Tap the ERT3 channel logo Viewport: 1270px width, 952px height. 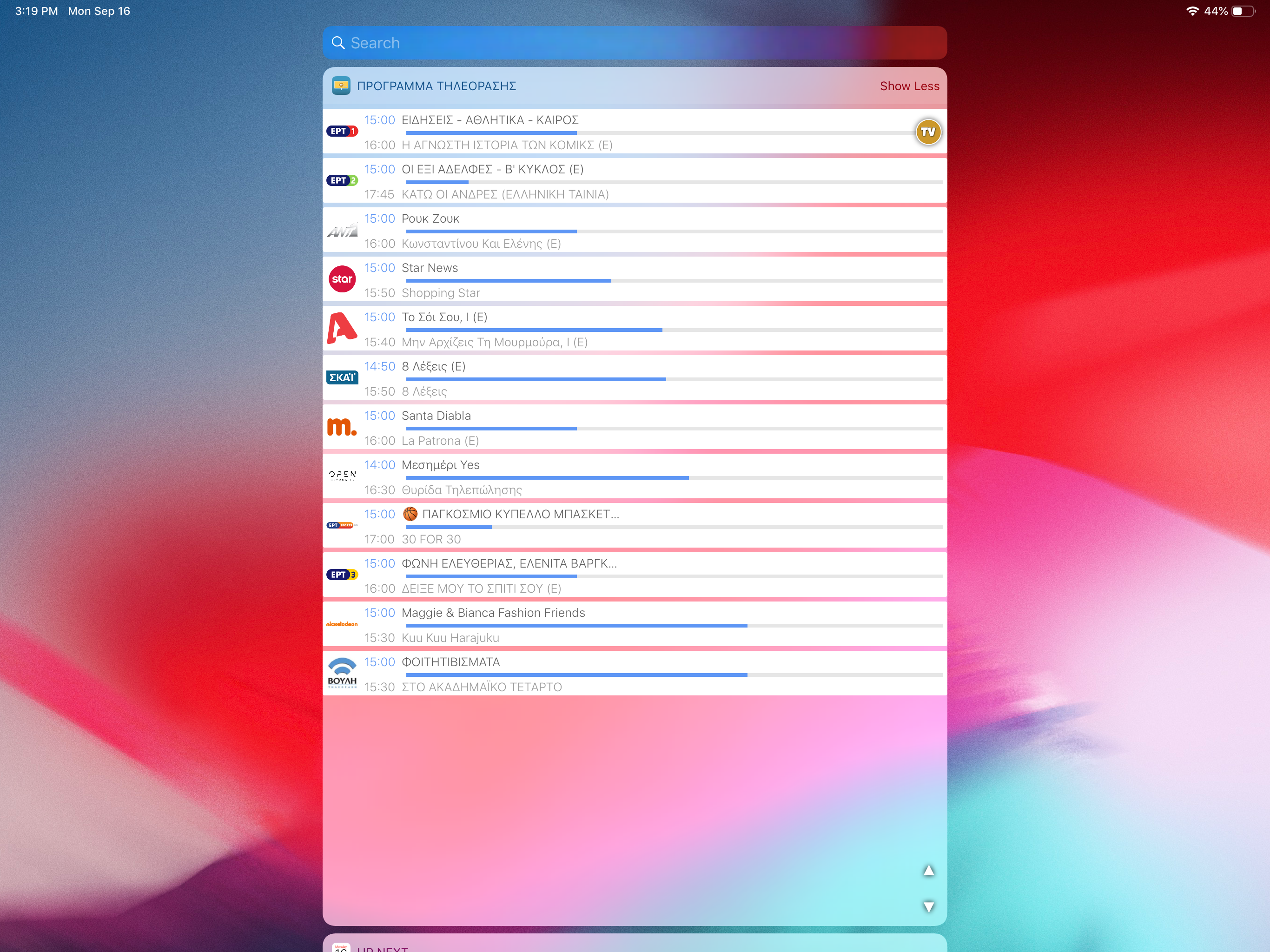(342, 575)
